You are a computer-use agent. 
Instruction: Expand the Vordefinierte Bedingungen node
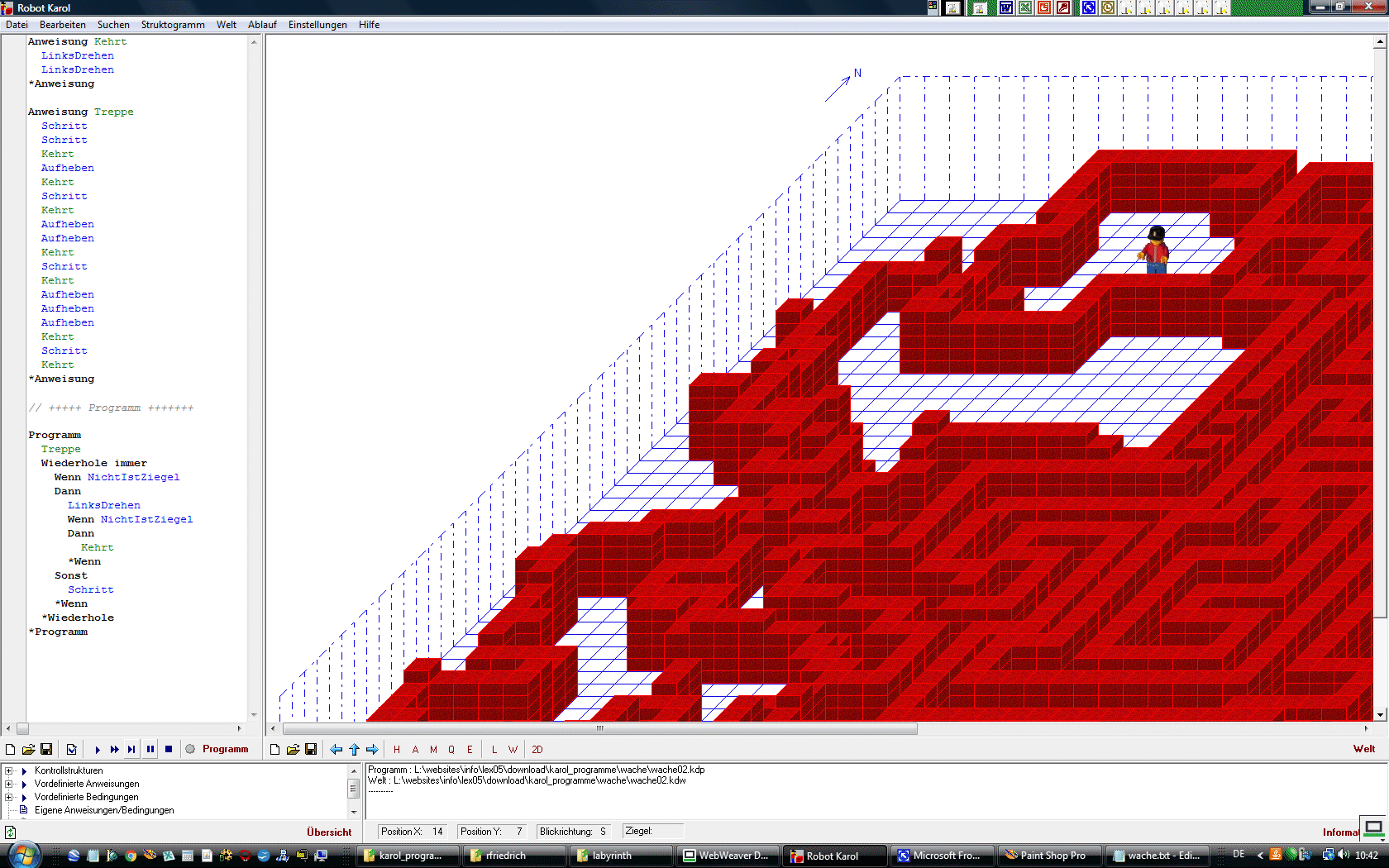pyautogui.click(x=9, y=797)
